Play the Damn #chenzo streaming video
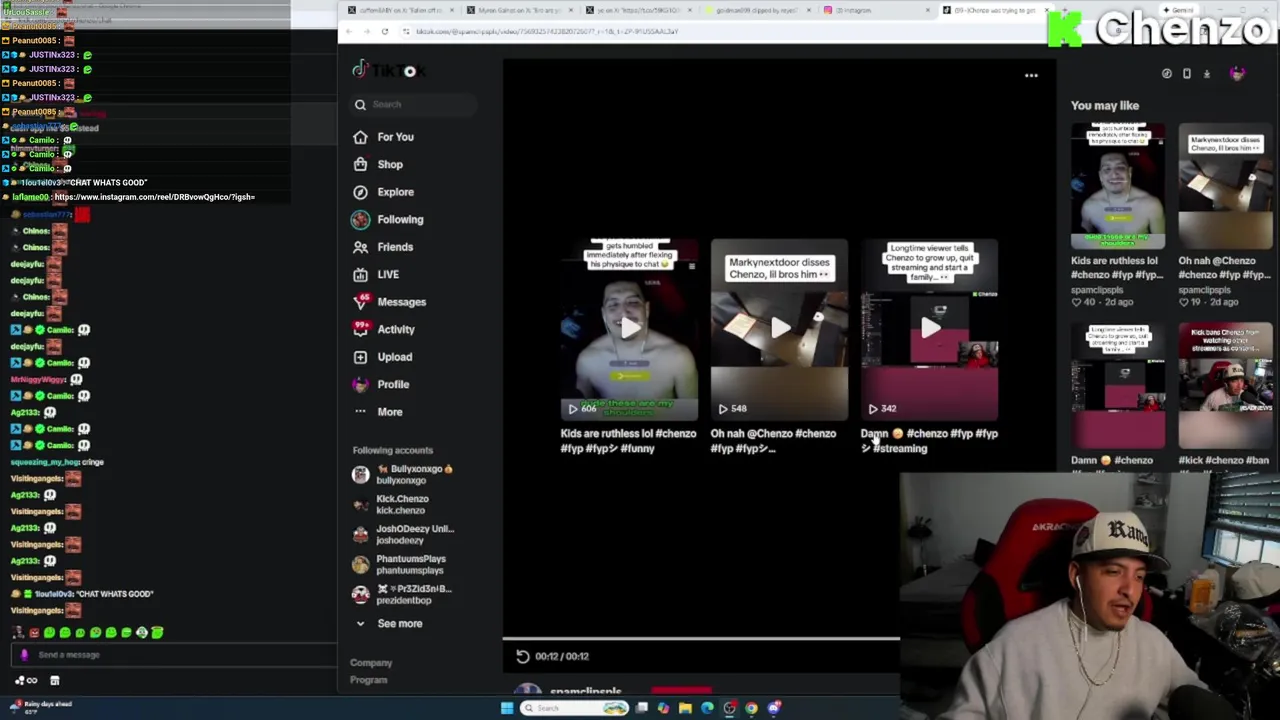Viewport: 1280px width, 720px height. pos(930,328)
